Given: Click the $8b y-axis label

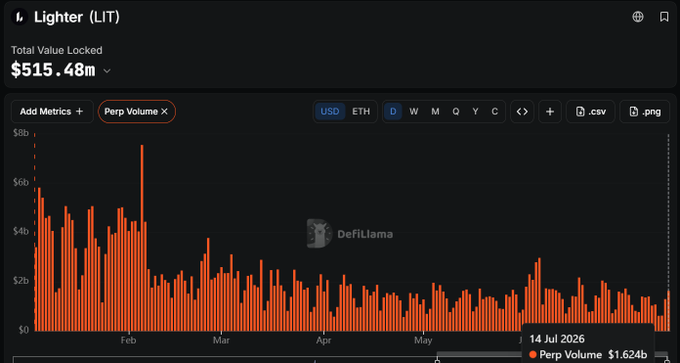Looking at the screenshot, I should click(x=21, y=133).
